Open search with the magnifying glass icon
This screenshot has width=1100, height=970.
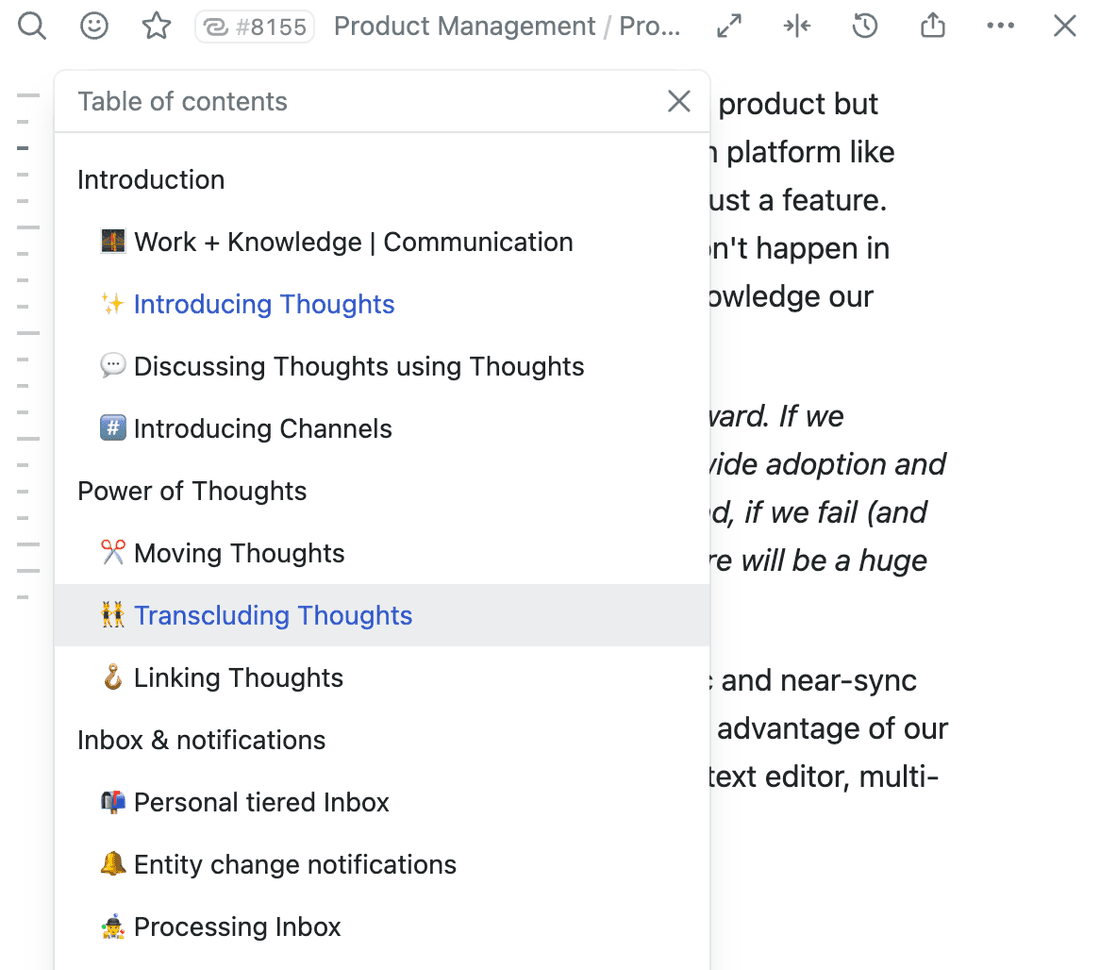coord(31,26)
